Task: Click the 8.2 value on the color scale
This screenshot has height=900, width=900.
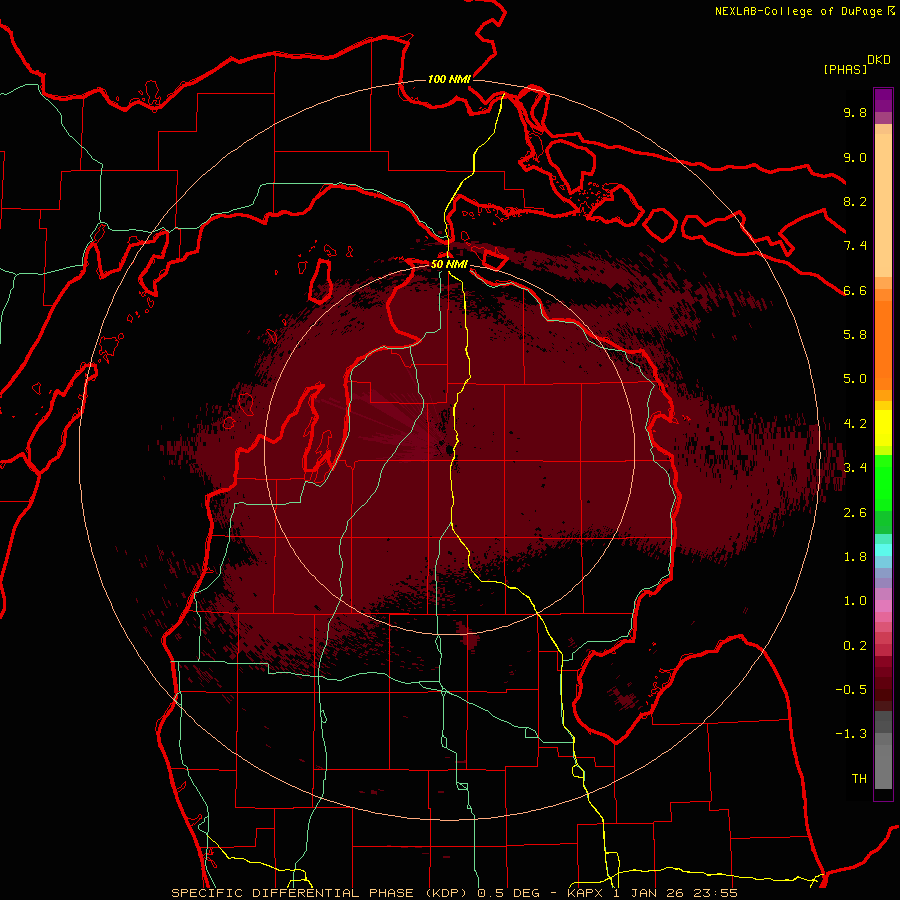Action: coord(855,201)
